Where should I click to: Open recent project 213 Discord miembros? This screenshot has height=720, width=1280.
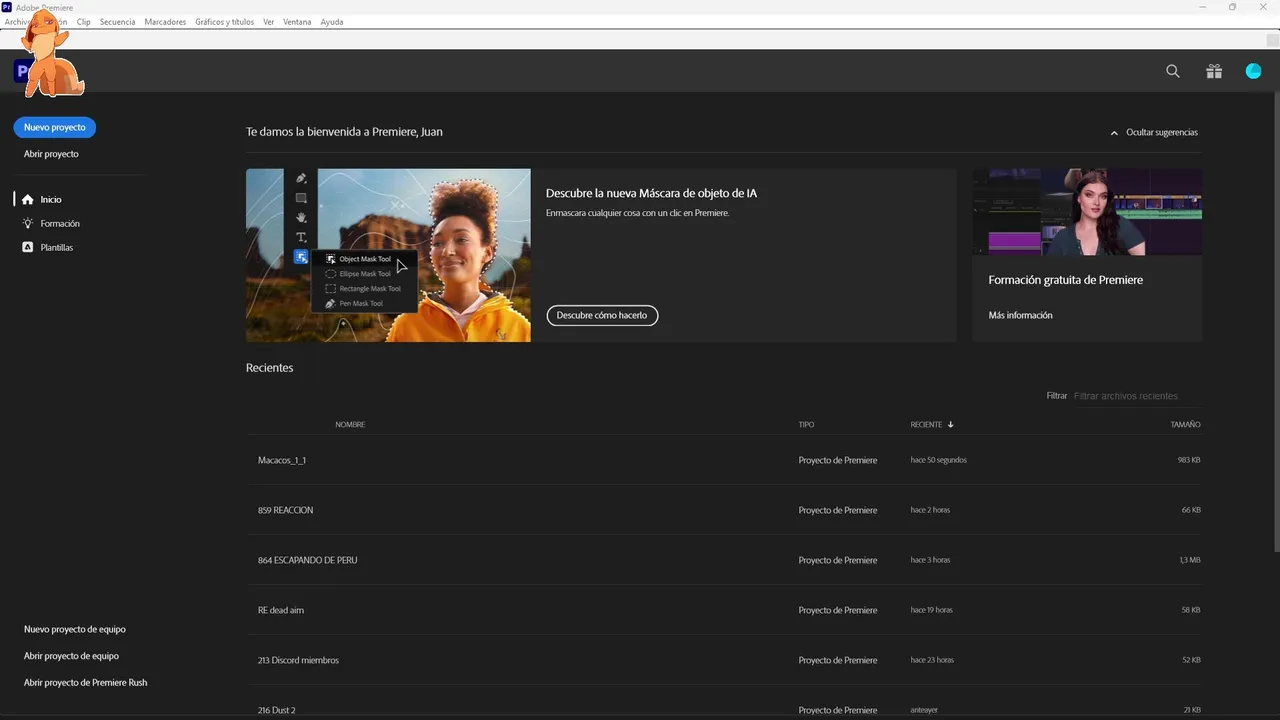(724, 660)
